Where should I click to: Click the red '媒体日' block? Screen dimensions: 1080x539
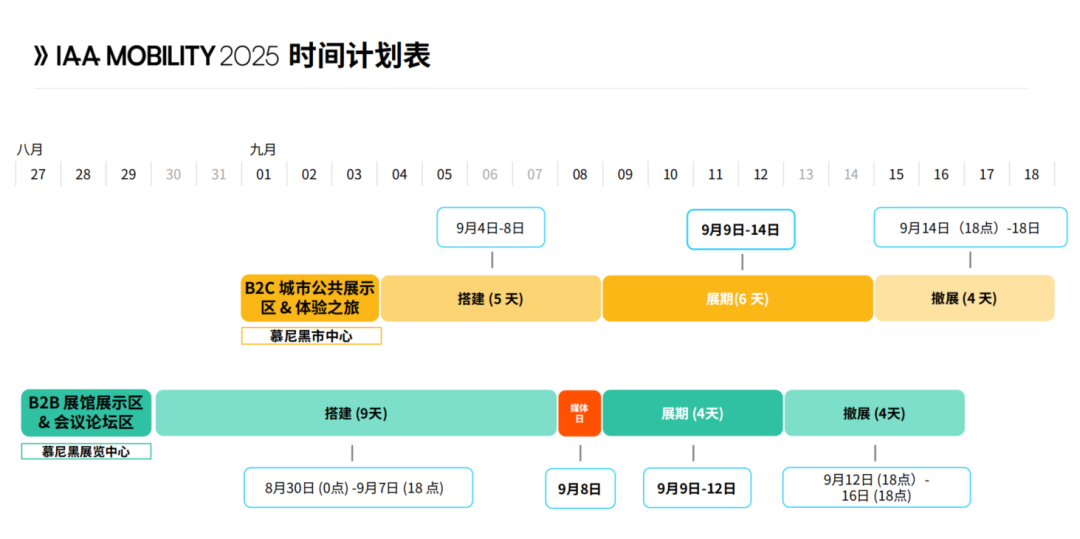579,413
